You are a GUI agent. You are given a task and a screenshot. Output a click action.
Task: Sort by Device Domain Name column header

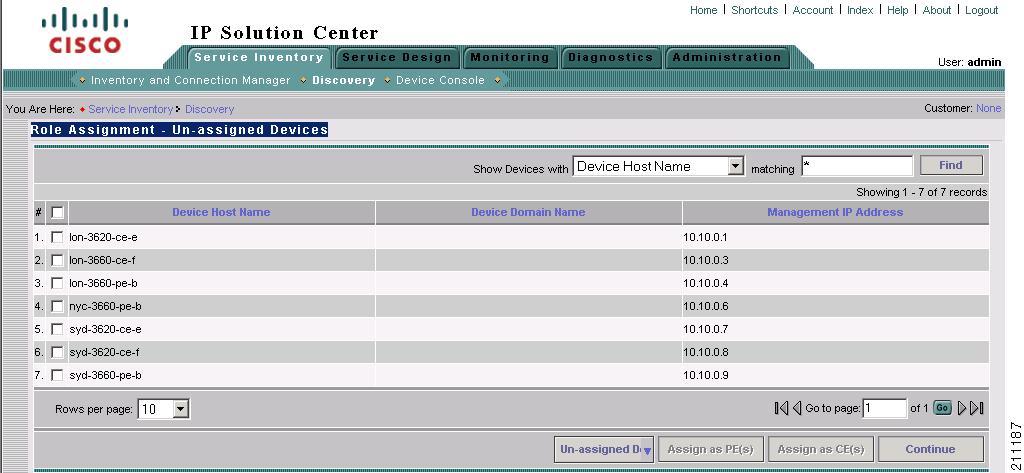(528, 212)
